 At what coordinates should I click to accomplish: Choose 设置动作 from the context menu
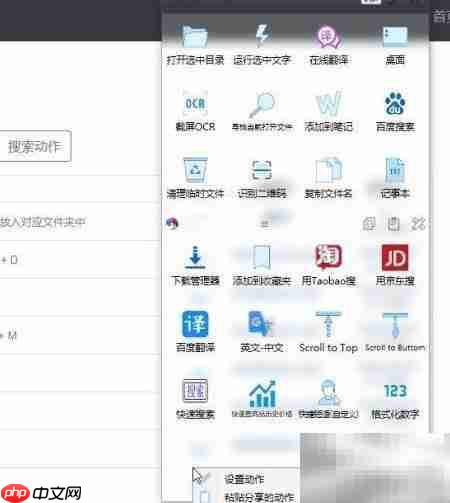click(244, 479)
